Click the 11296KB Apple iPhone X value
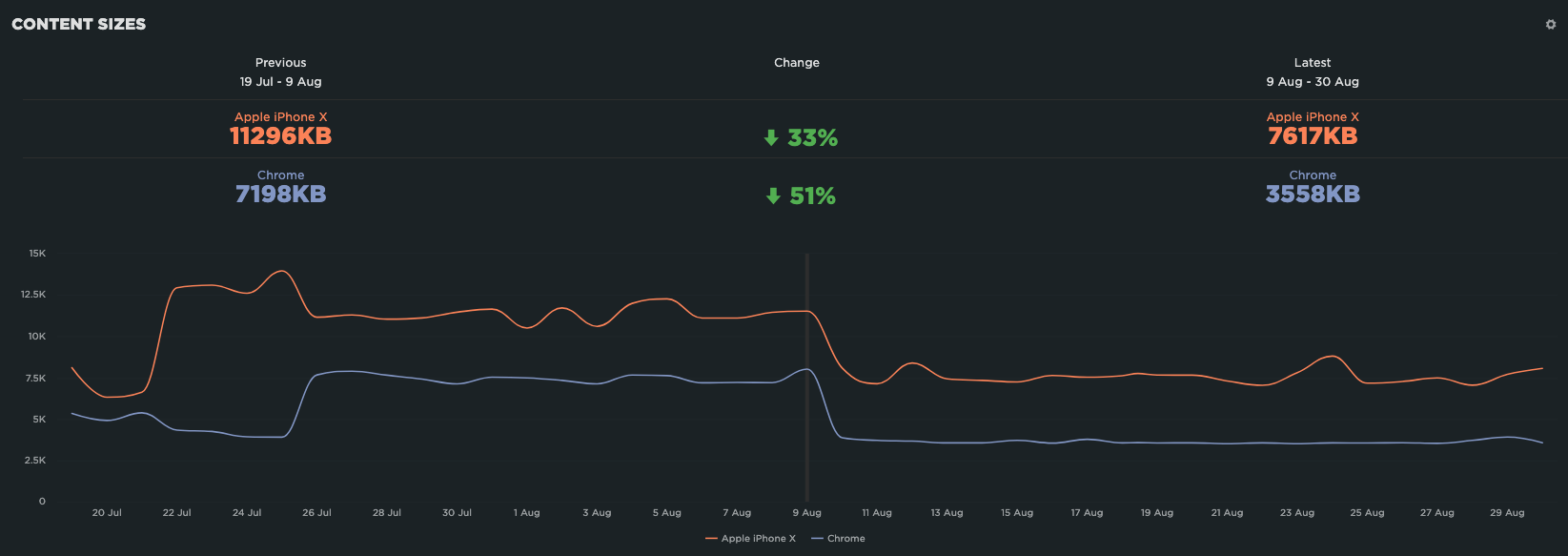The image size is (1568, 556). tap(280, 136)
